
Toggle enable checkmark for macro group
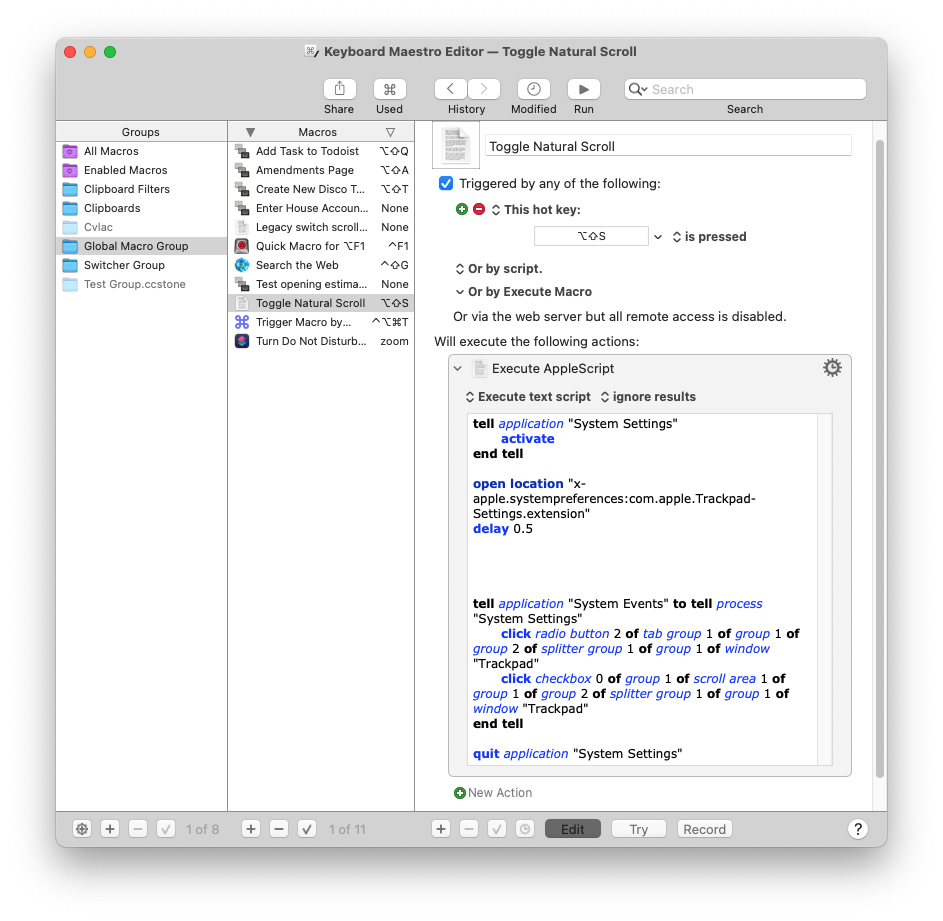coord(165,829)
